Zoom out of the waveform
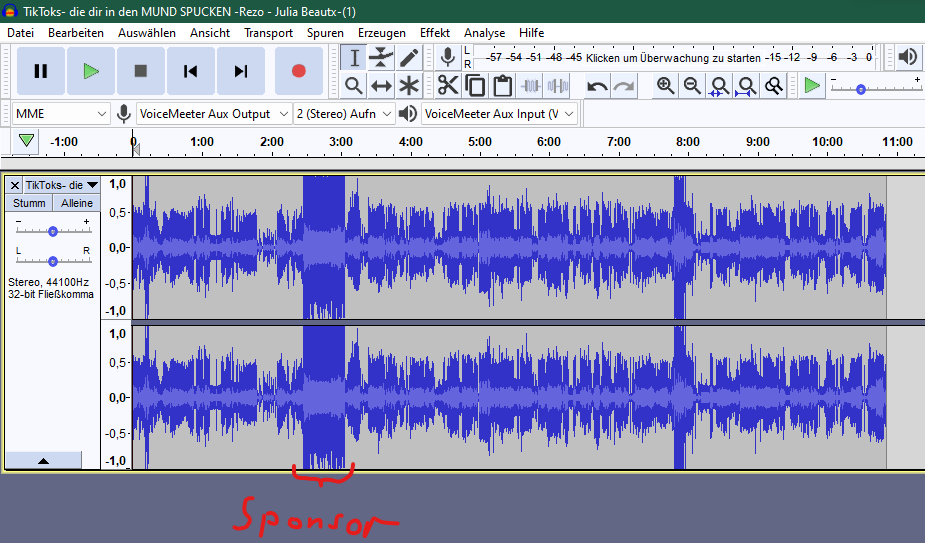 click(693, 86)
